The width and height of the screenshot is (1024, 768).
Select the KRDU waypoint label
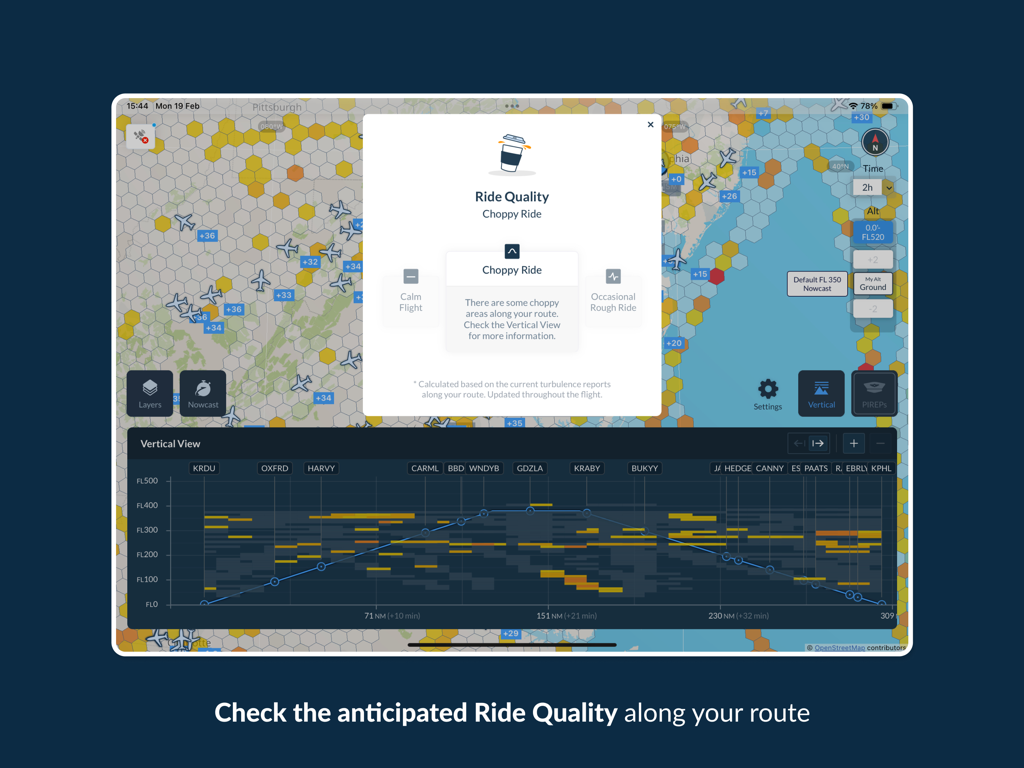coord(204,468)
